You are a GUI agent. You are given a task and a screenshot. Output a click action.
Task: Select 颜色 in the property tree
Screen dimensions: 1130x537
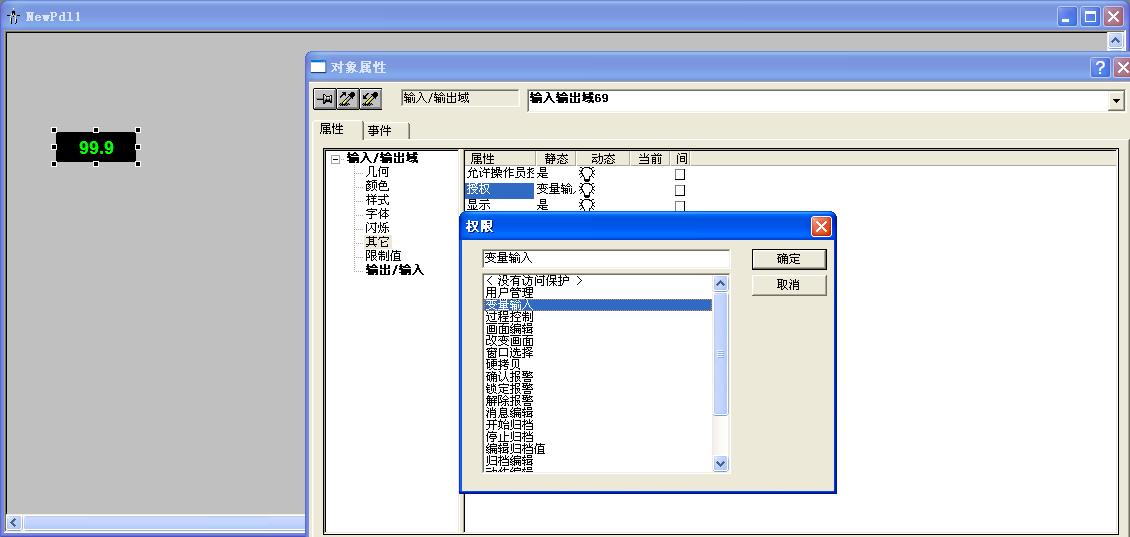pyautogui.click(x=377, y=186)
